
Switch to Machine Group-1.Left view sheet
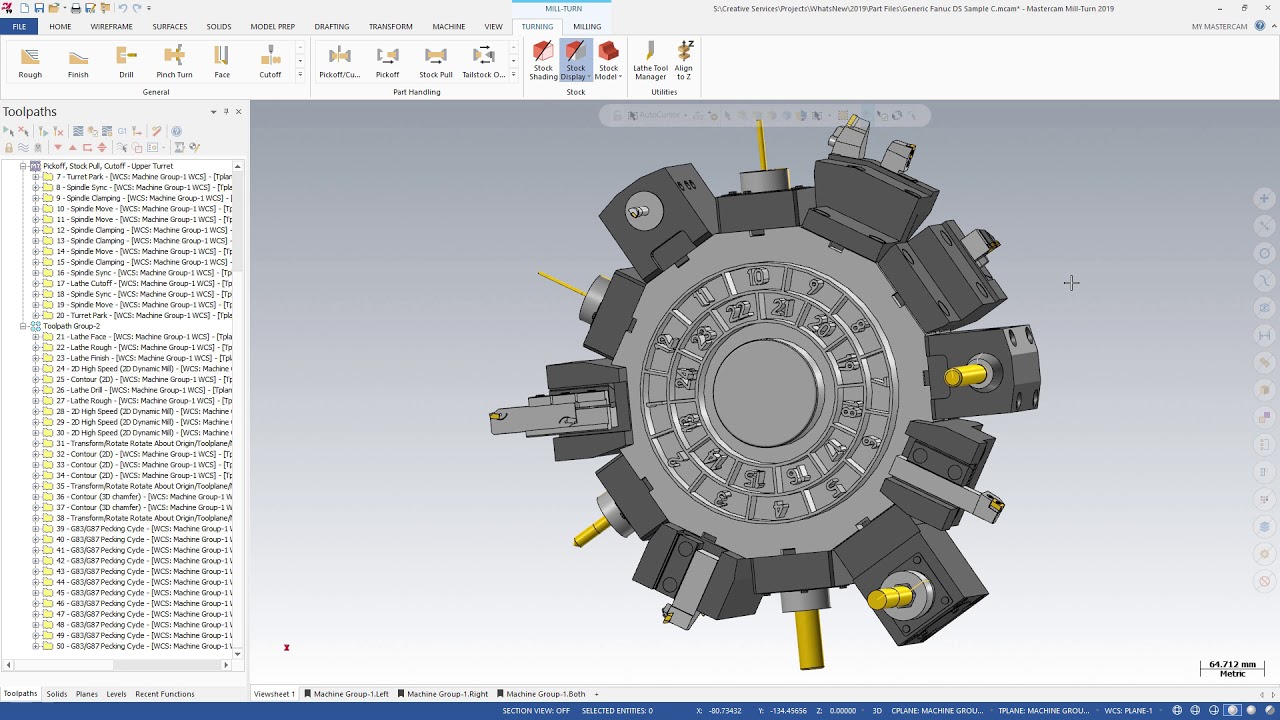pyautogui.click(x=346, y=694)
